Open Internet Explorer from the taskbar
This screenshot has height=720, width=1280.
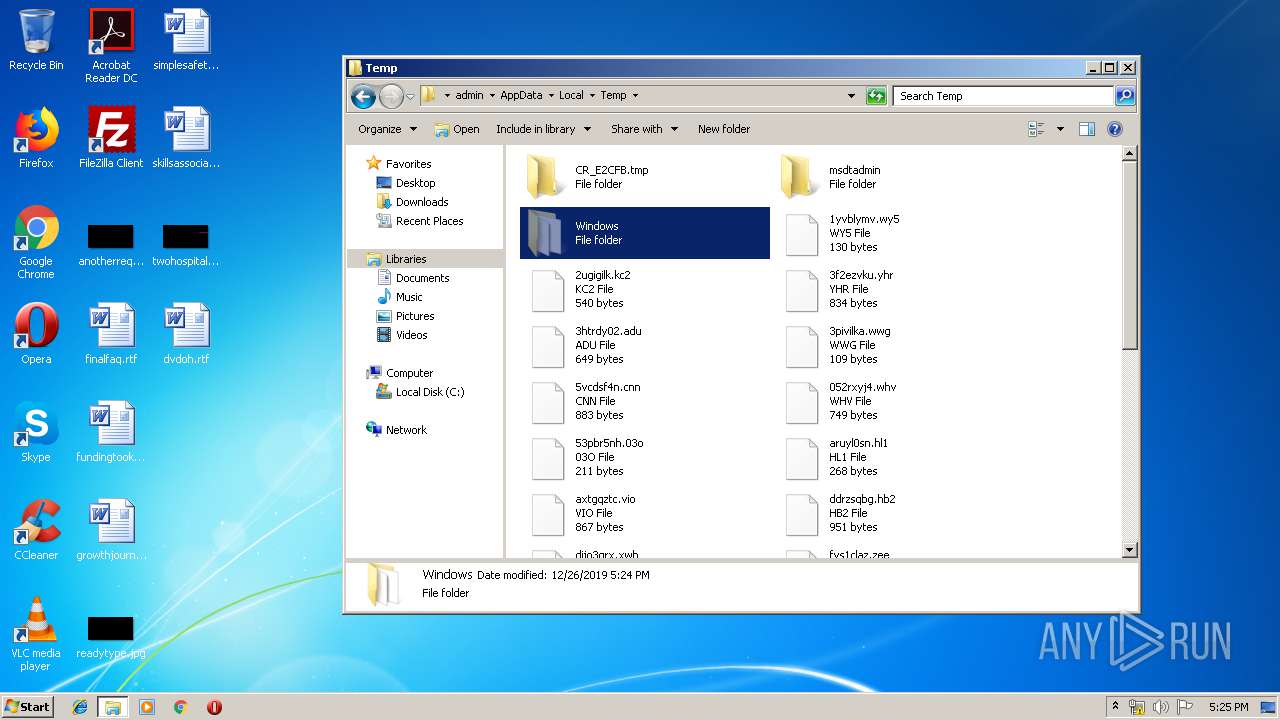coord(80,707)
